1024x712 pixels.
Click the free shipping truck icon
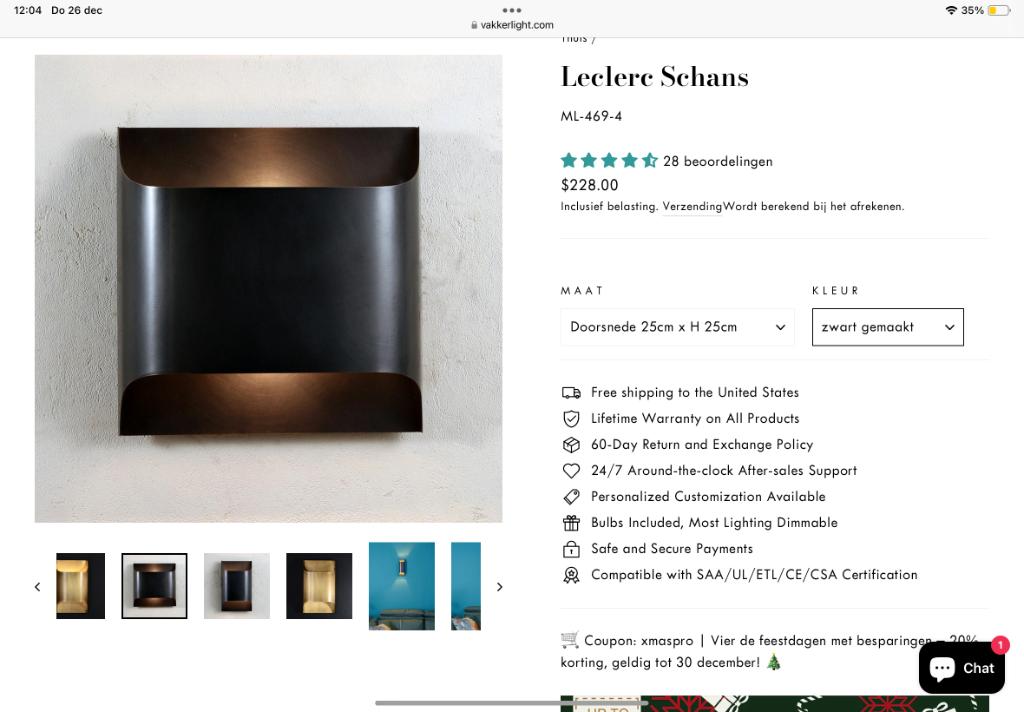pyautogui.click(x=571, y=392)
